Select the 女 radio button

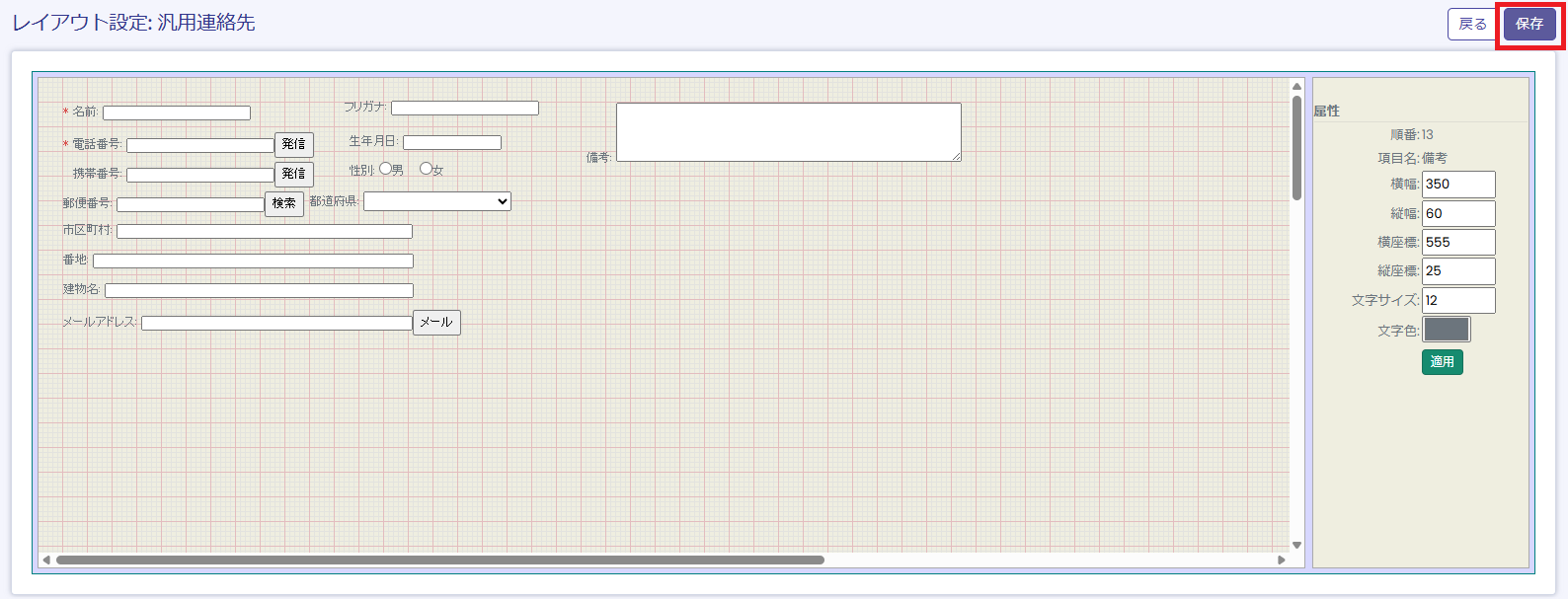[426, 169]
